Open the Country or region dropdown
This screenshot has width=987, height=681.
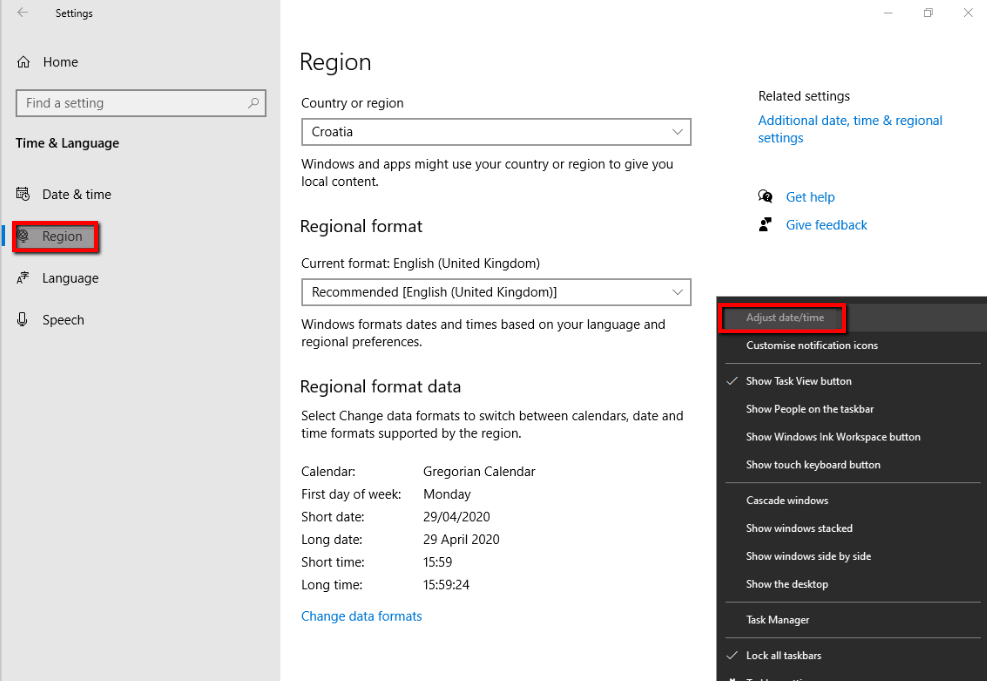click(496, 132)
